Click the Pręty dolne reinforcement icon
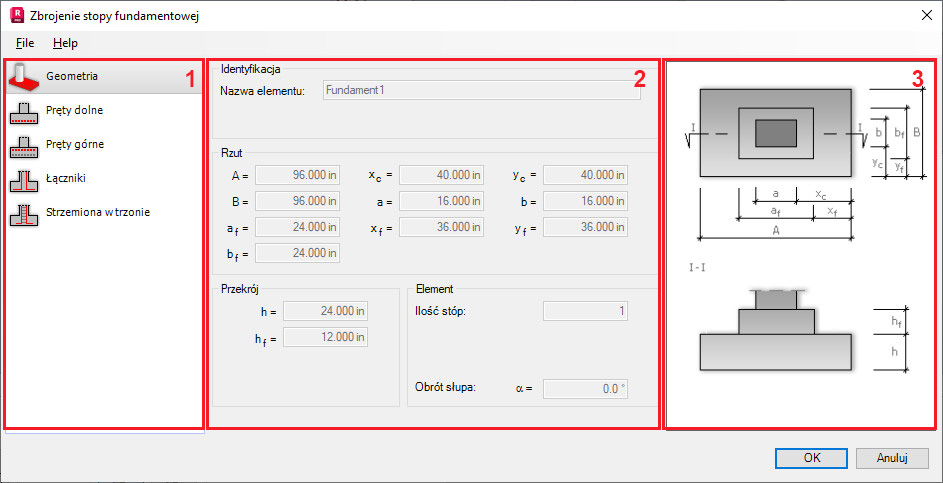Viewport: 943px width, 483px height. pyautogui.click(x=24, y=112)
